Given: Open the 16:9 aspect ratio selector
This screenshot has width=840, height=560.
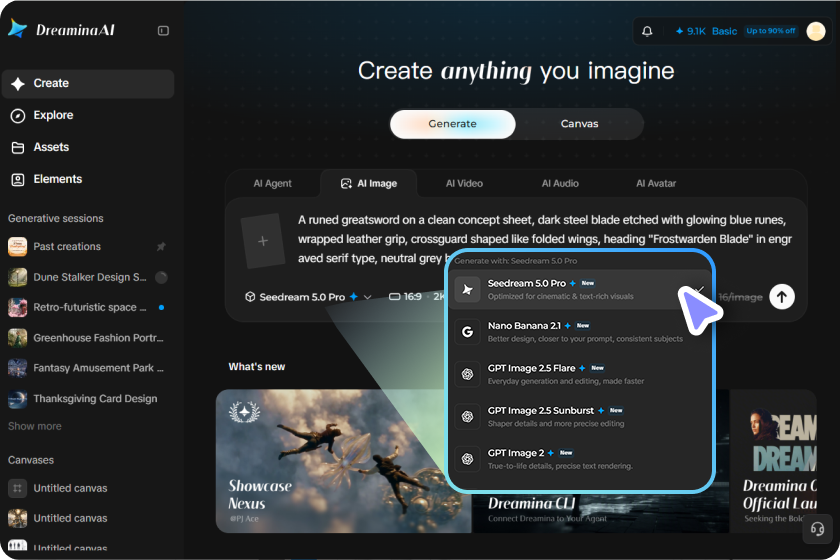Looking at the screenshot, I should 406,297.
